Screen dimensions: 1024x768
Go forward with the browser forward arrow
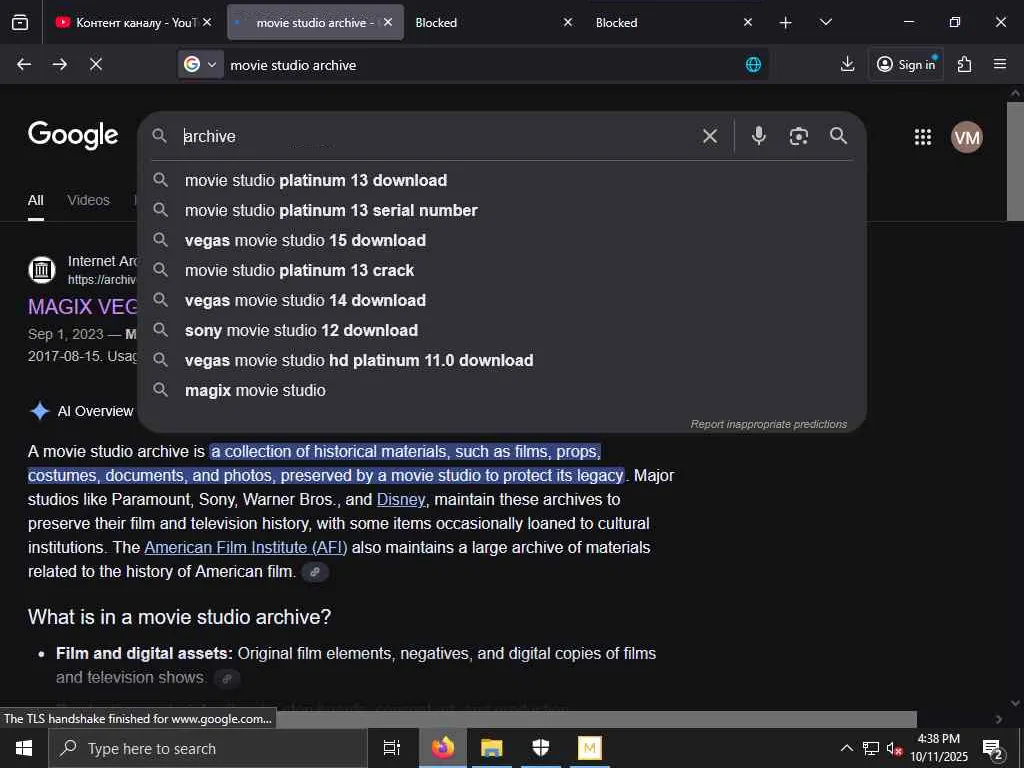[60, 64]
